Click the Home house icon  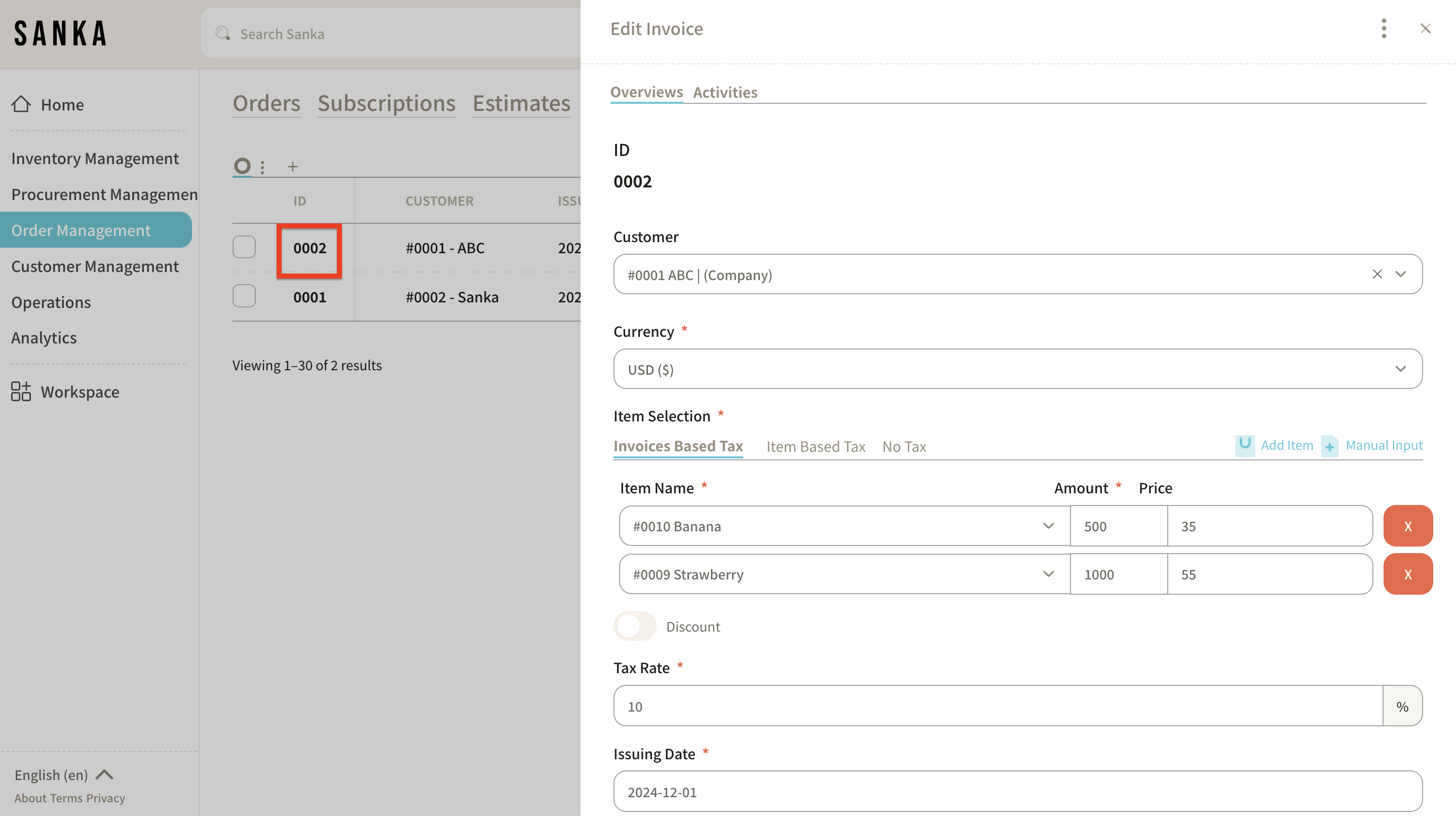tap(21, 104)
